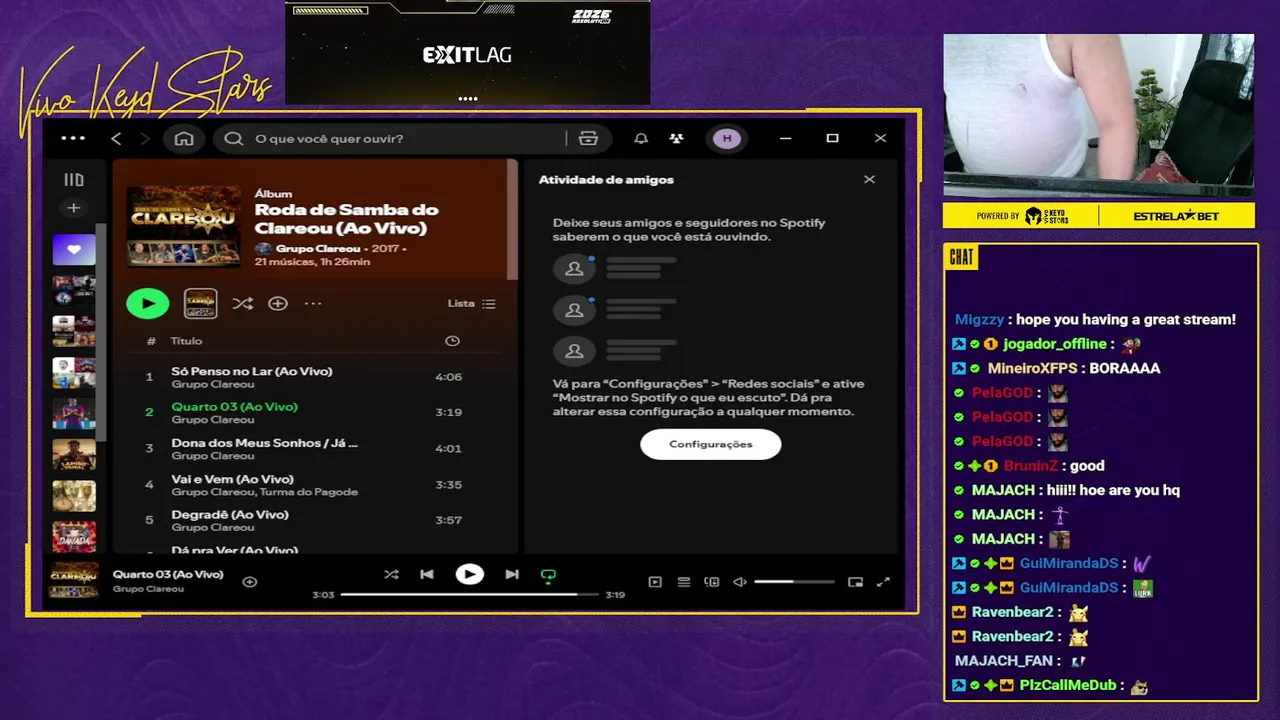Image resolution: width=1280 pixels, height=720 pixels.
Task: Toggle shuffle in the player bar
Action: [x=391, y=574]
